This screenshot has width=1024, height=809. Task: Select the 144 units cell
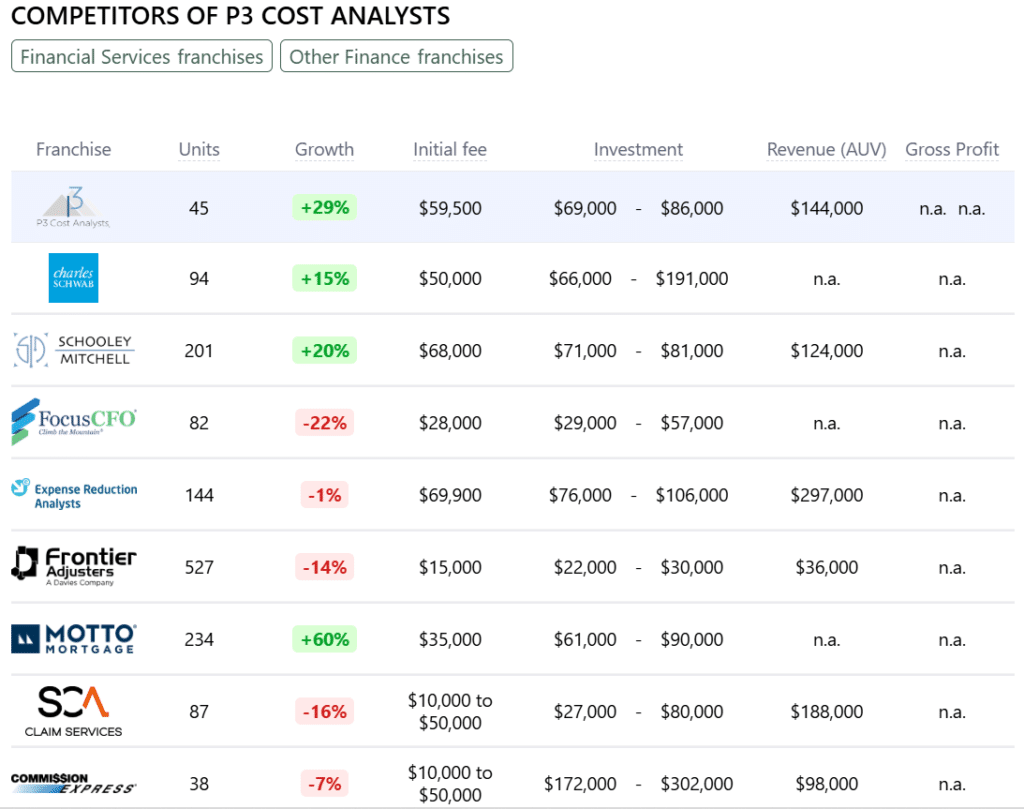199,496
